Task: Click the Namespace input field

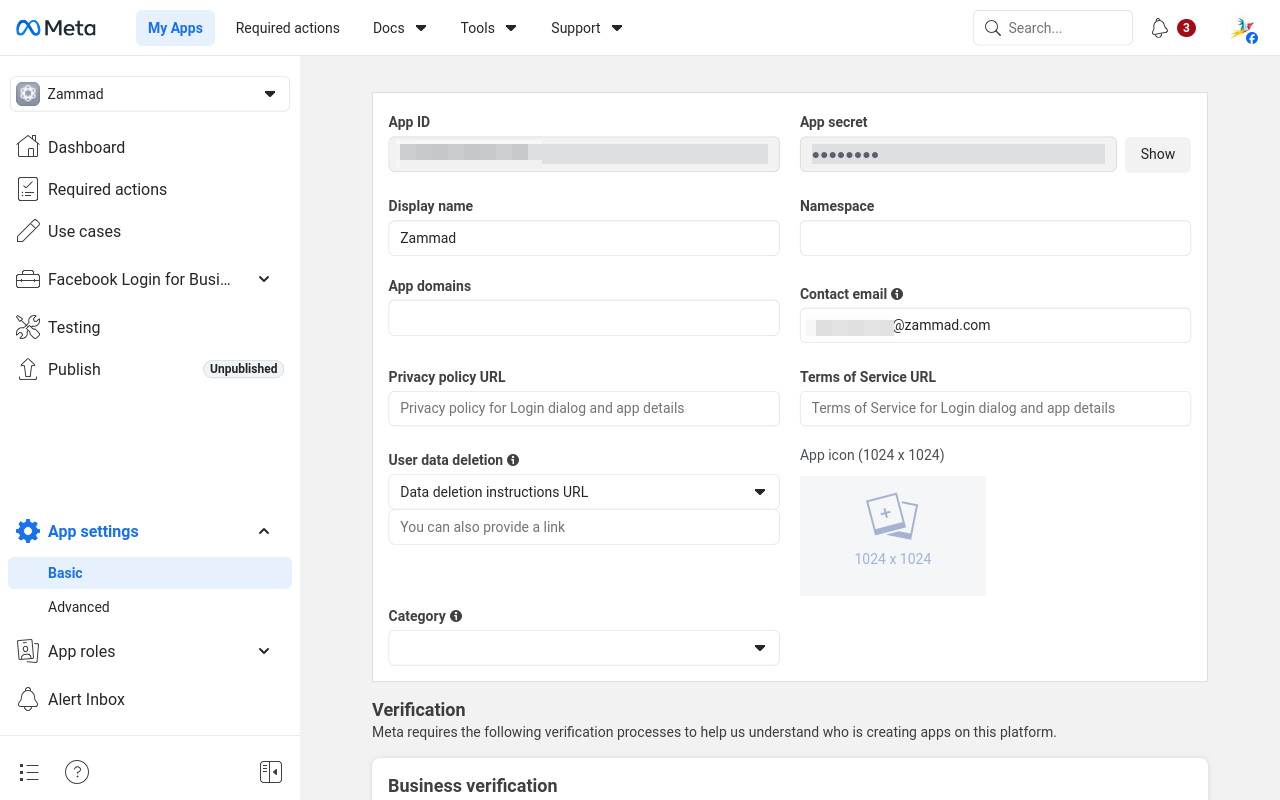Action: pyautogui.click(x=995, y=238)
